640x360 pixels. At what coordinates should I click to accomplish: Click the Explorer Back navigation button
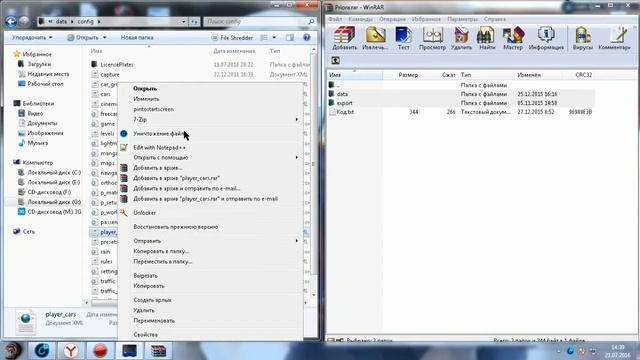click(x=11, y=21)
